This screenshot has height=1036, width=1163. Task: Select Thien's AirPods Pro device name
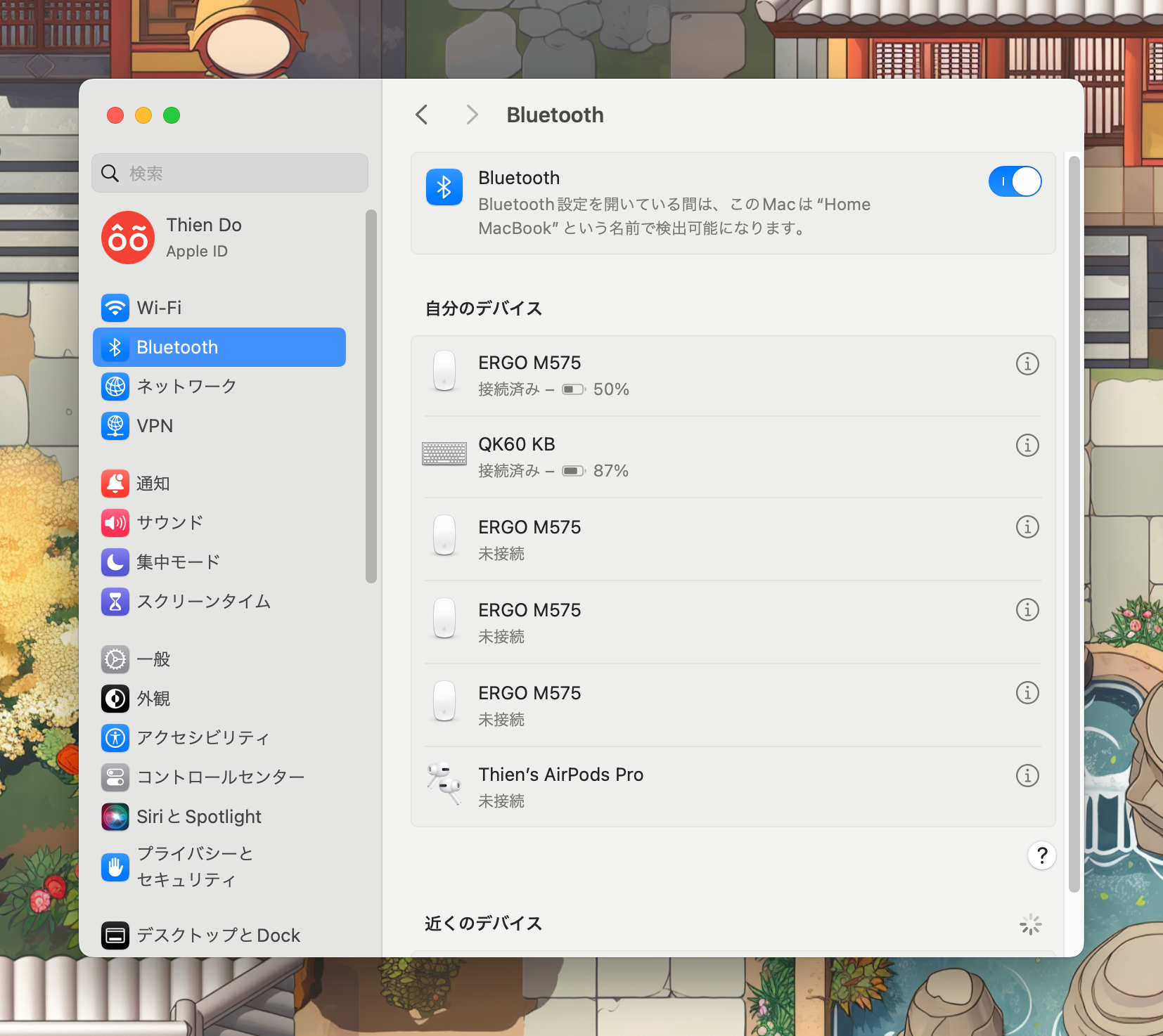point(561,775)
